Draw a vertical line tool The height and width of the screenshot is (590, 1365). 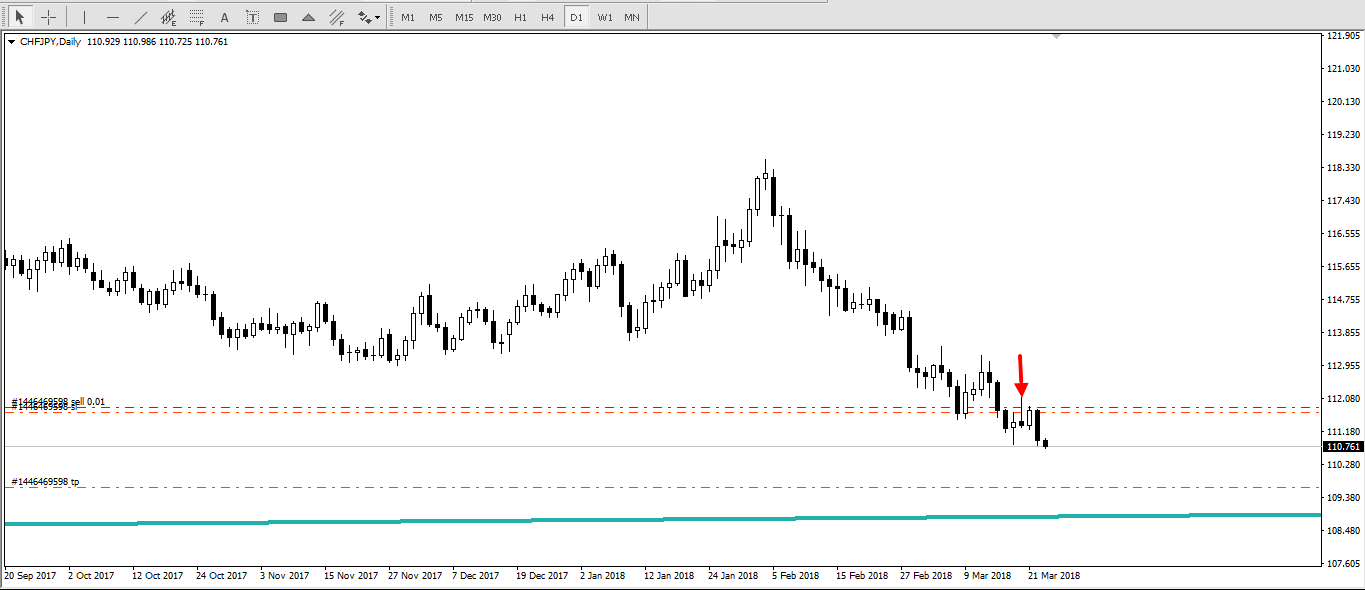coord(85,17)
